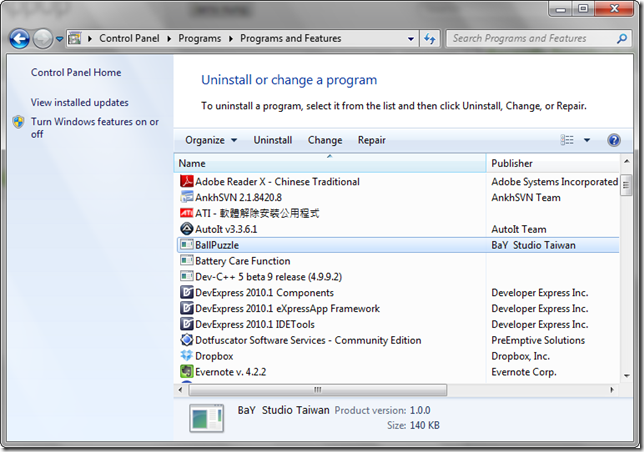Open the view options dropdown arrow

click(587, 140)
